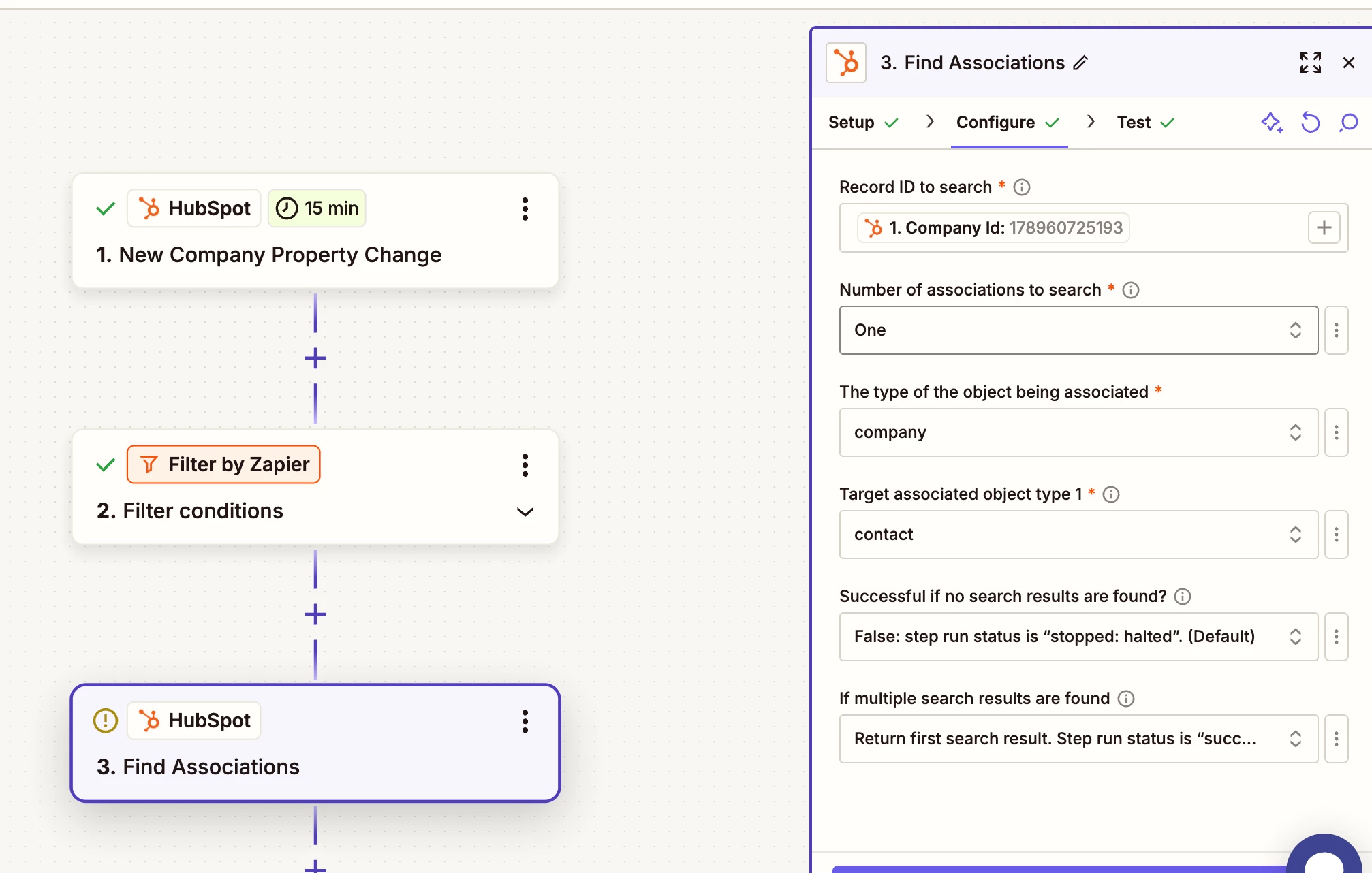Image resolution: width=1372 pixels, height=873 pixels.
Task: Click the 15 min polling interval badge
Action: 317,208
